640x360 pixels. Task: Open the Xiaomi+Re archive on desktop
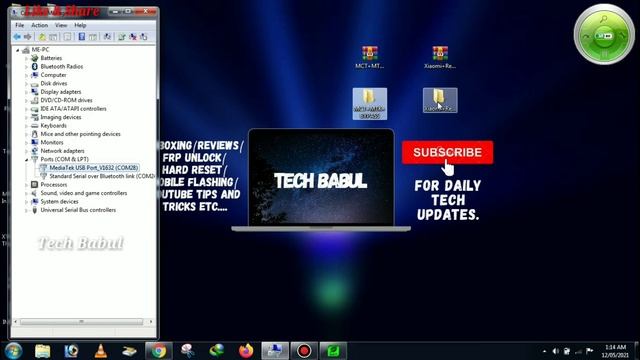click(440, 57)
